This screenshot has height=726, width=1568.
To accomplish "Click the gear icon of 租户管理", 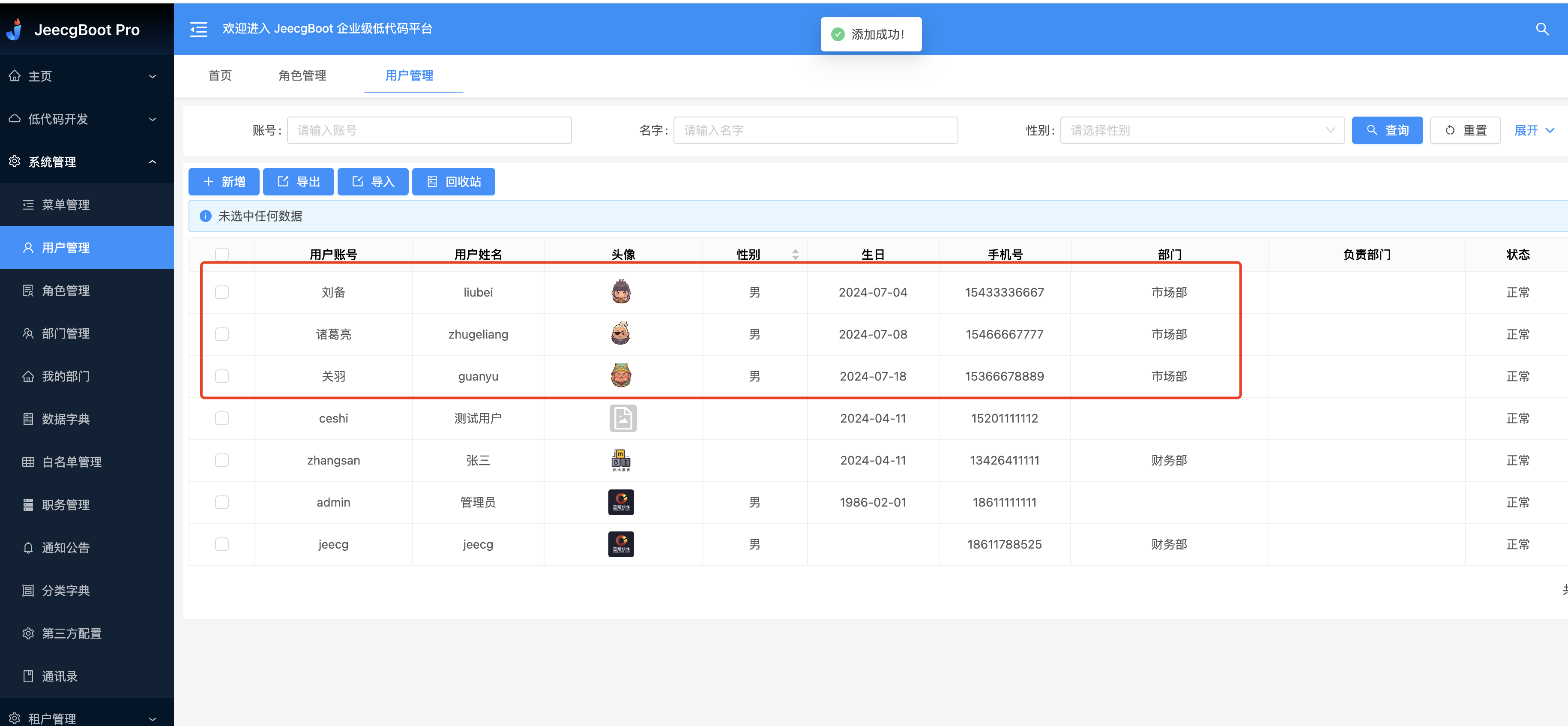I will (15, 719).
